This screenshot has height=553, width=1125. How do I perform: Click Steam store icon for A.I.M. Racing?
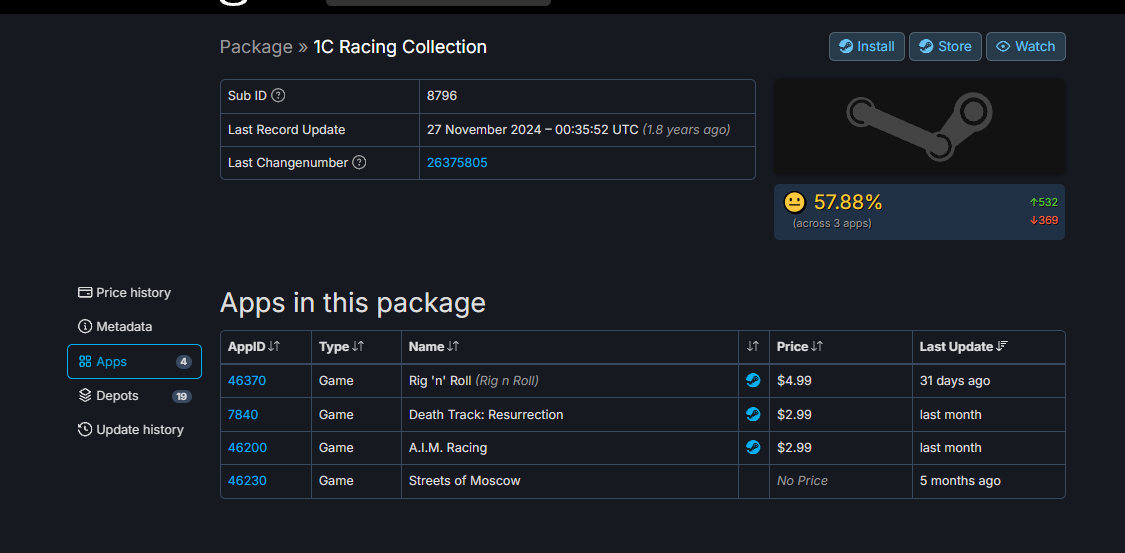click(753, 448)
